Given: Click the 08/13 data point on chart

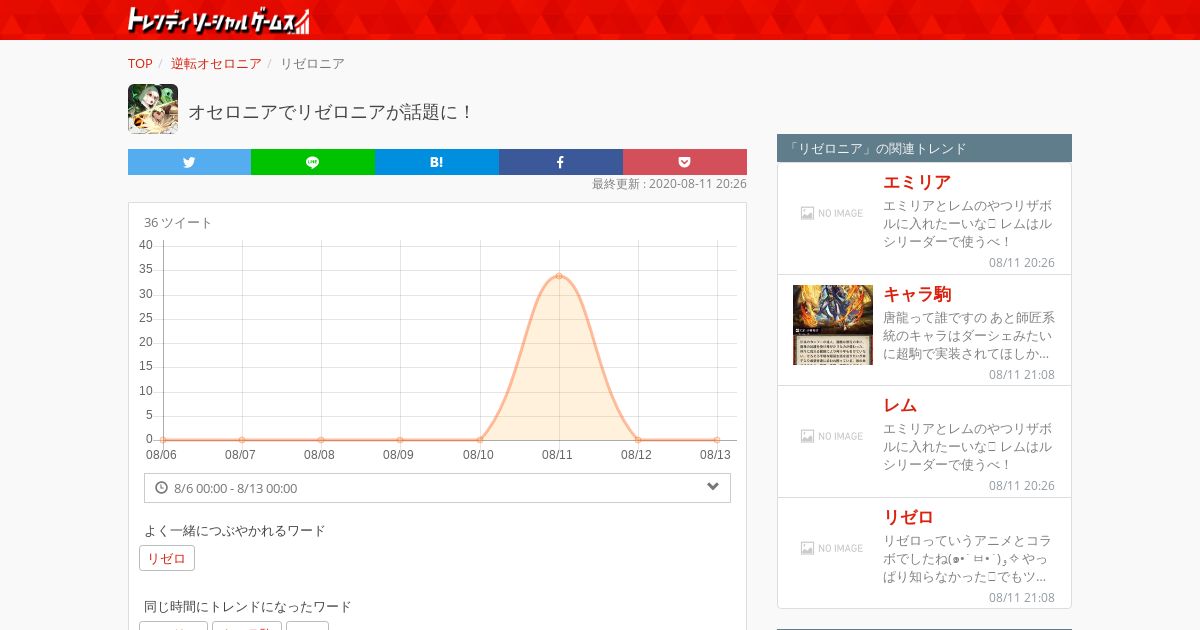Looking at the screenshot, I should click(x=717, y=440).
